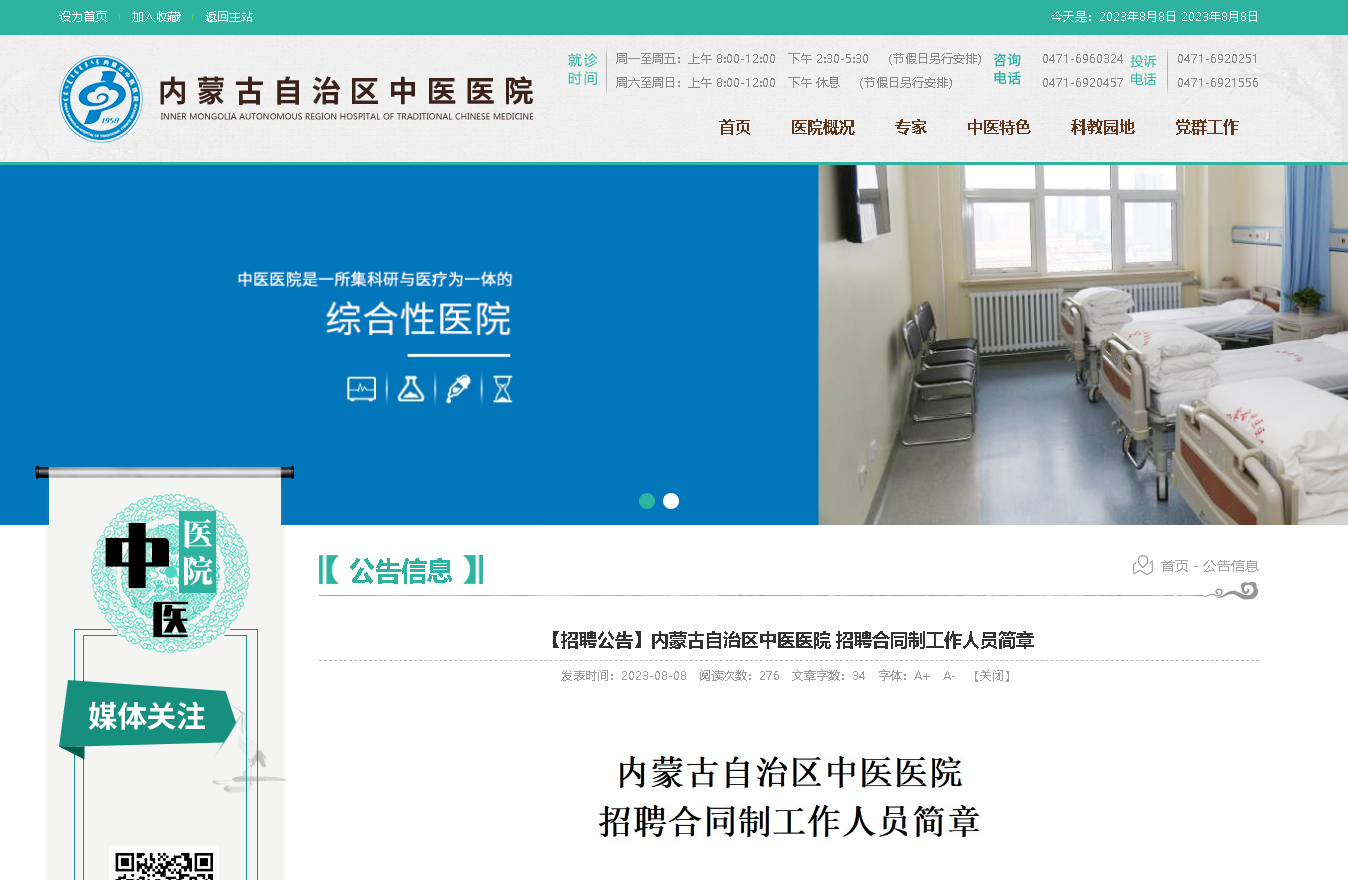Image resolution: width=1348 pixels, height=880 pixels.
Task: Click the heart monitor icon on banner
Action: coord(361,389)
